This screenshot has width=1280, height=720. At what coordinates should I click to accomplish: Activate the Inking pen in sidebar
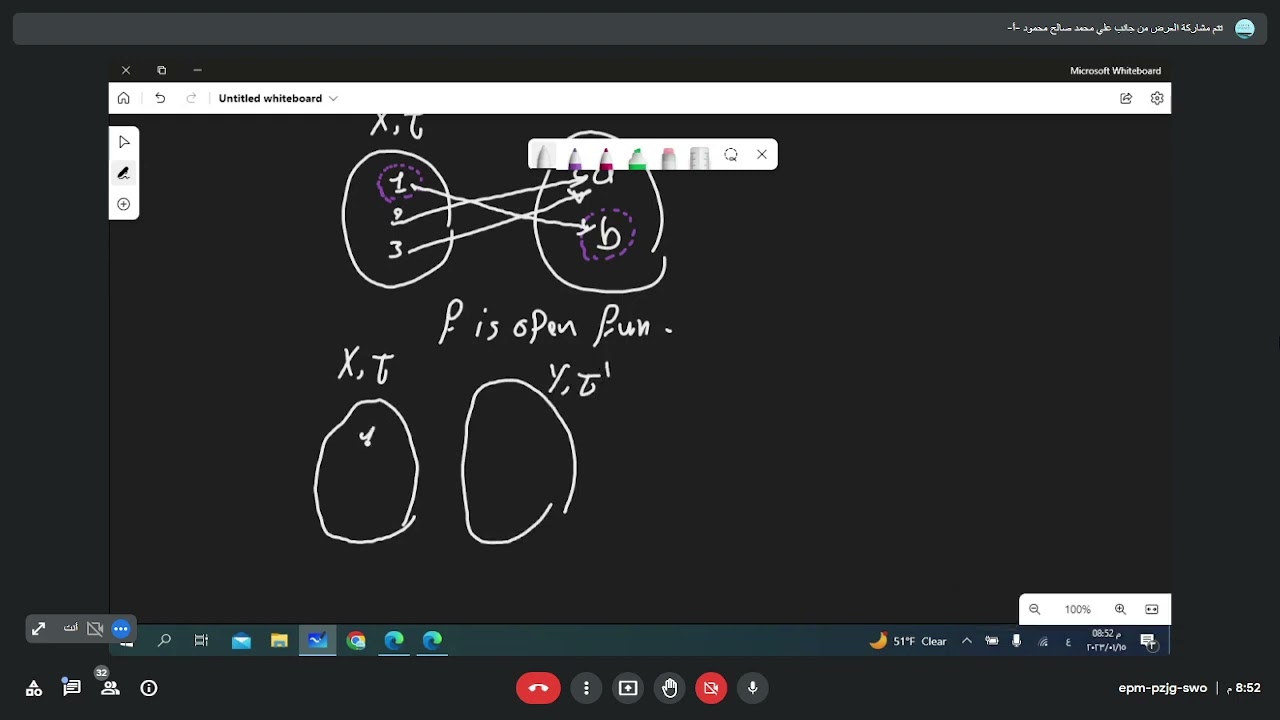click(x=124, y=173)
